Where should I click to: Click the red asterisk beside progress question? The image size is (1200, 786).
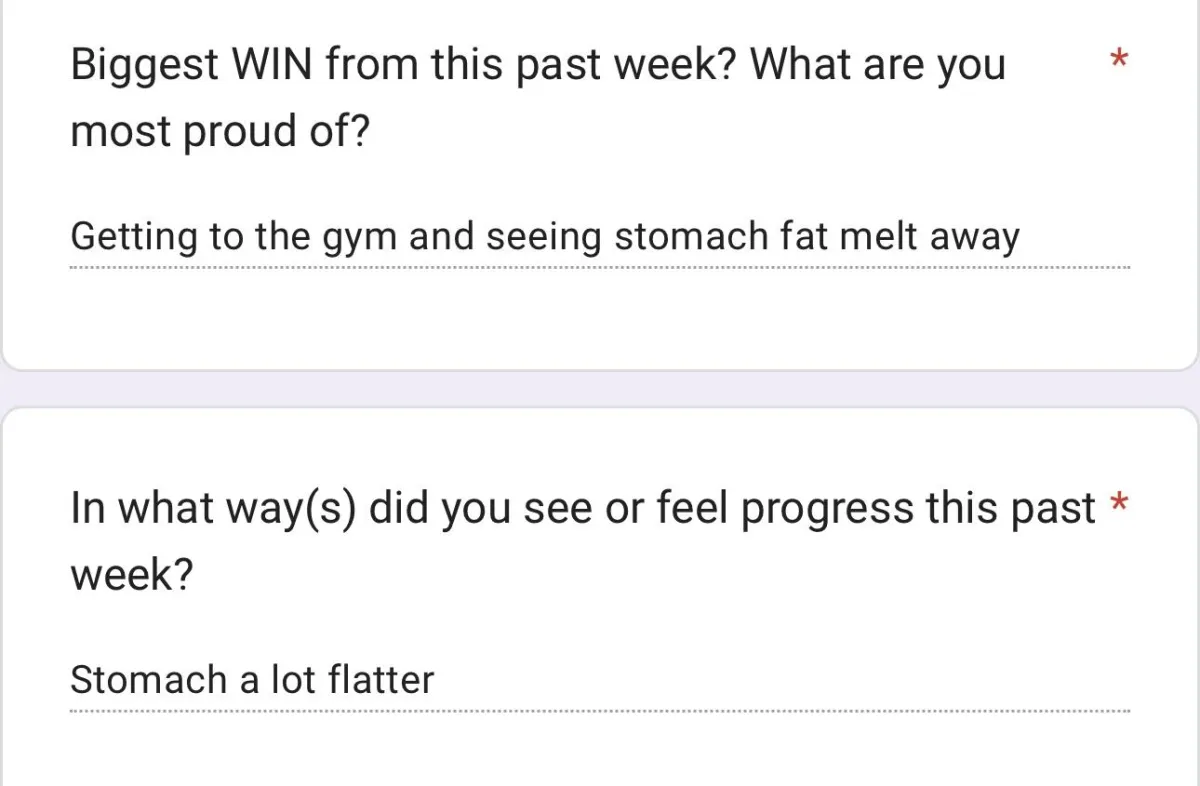1120,503
